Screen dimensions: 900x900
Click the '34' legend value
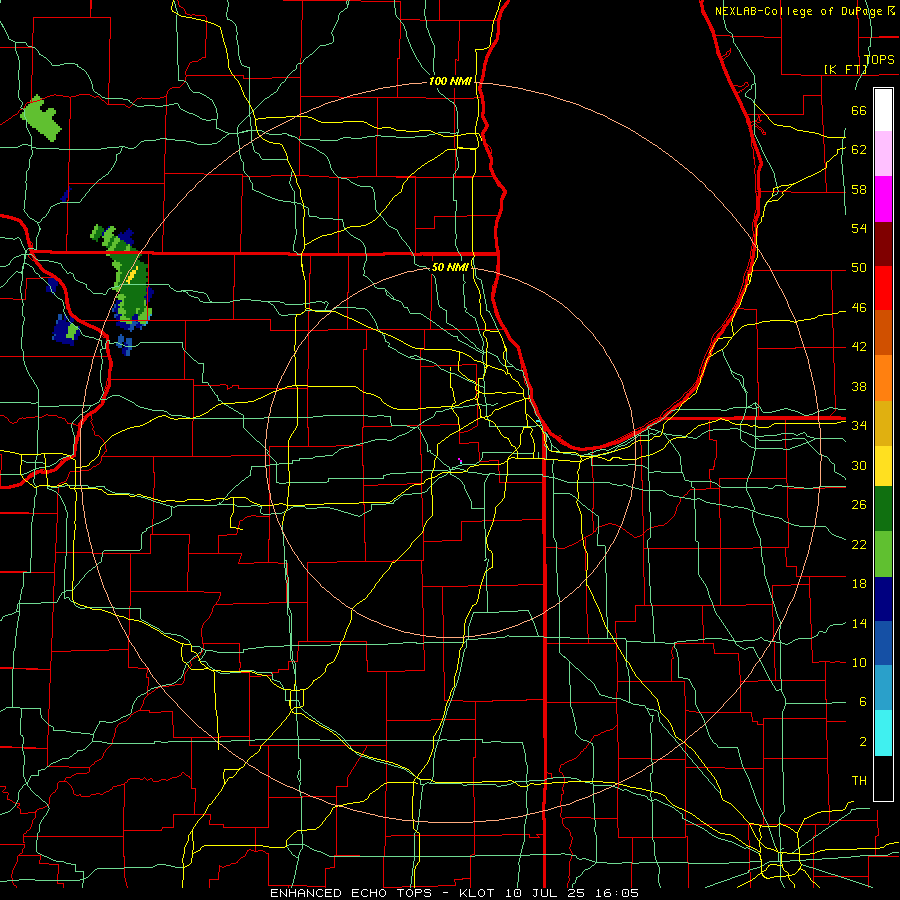859,426
